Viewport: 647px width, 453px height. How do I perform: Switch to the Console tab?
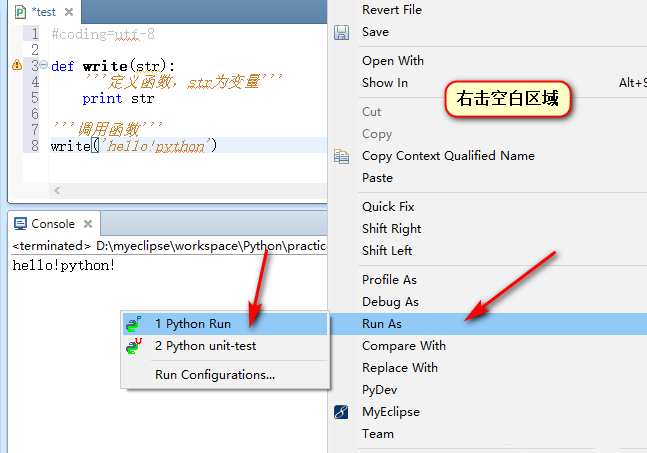(x=53, y=224)
